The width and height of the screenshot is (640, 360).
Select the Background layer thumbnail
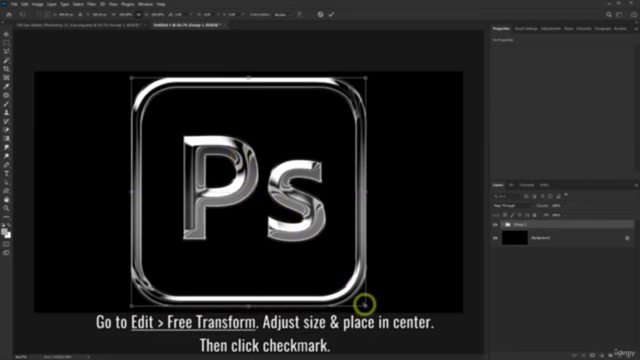514,238
